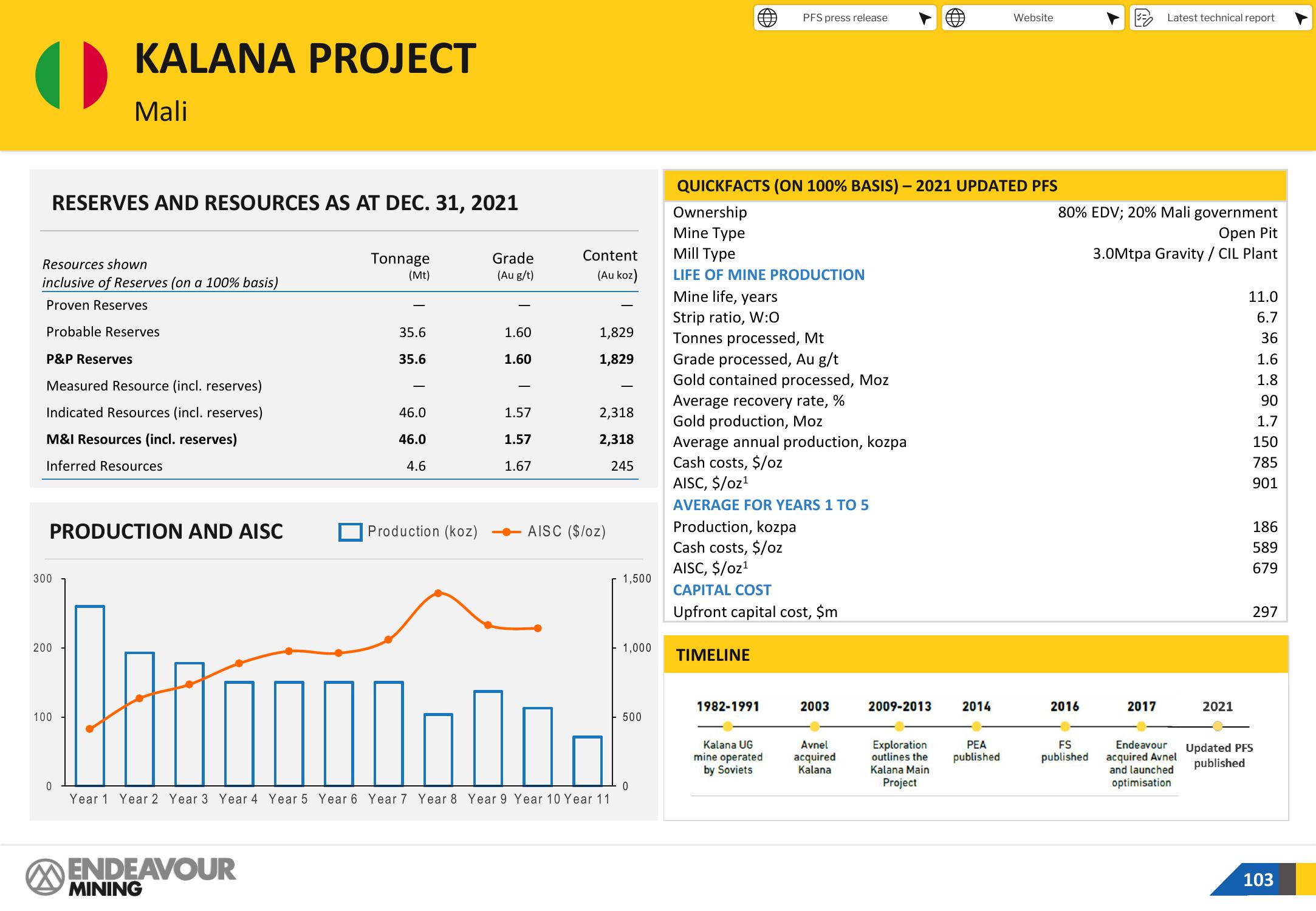Click Indicated Resources tonnage 46.0

[412, 412]
